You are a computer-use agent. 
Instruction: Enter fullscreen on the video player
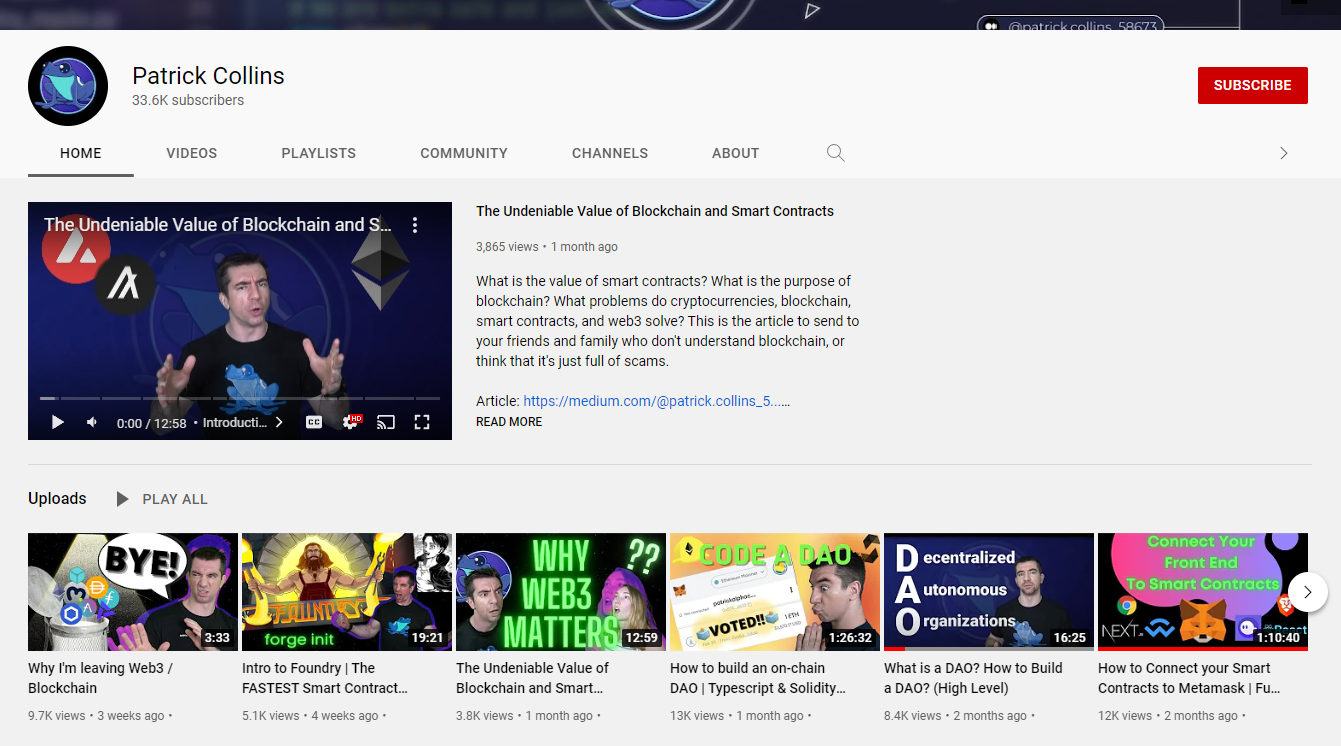pos(423,422)
